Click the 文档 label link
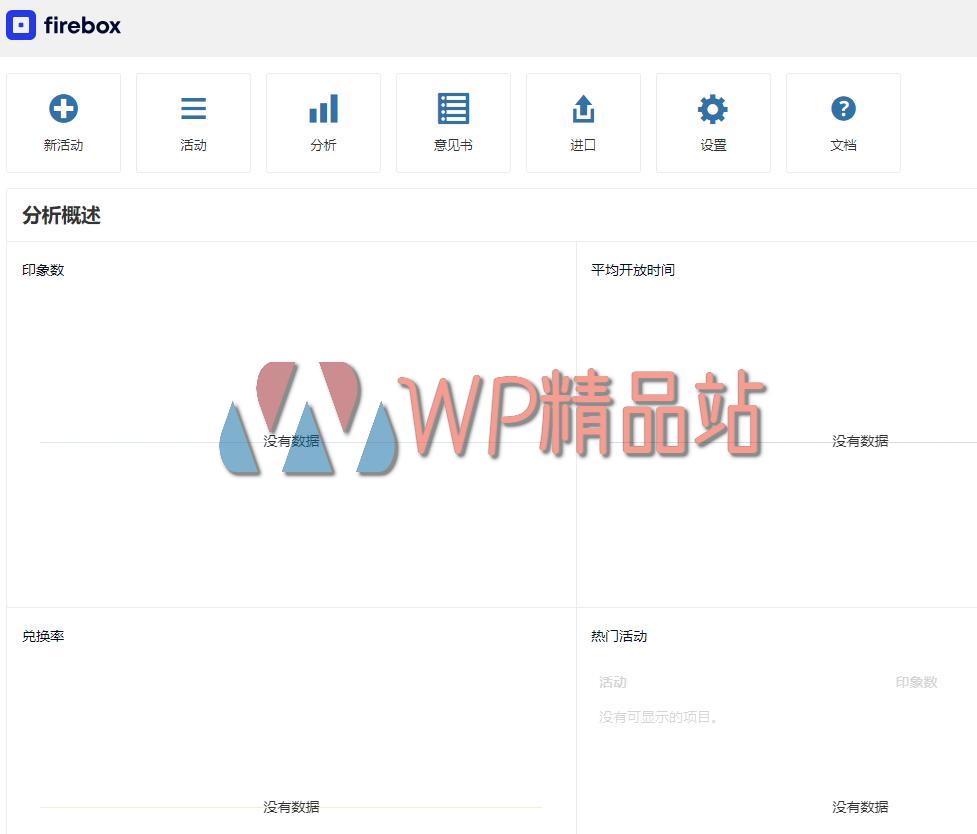 tap(843, 144)
